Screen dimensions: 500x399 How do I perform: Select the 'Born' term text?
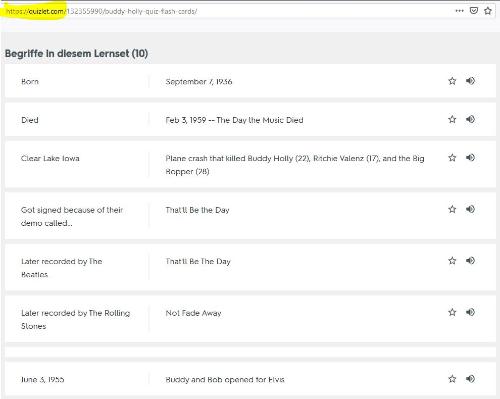(x=30, y=82)
